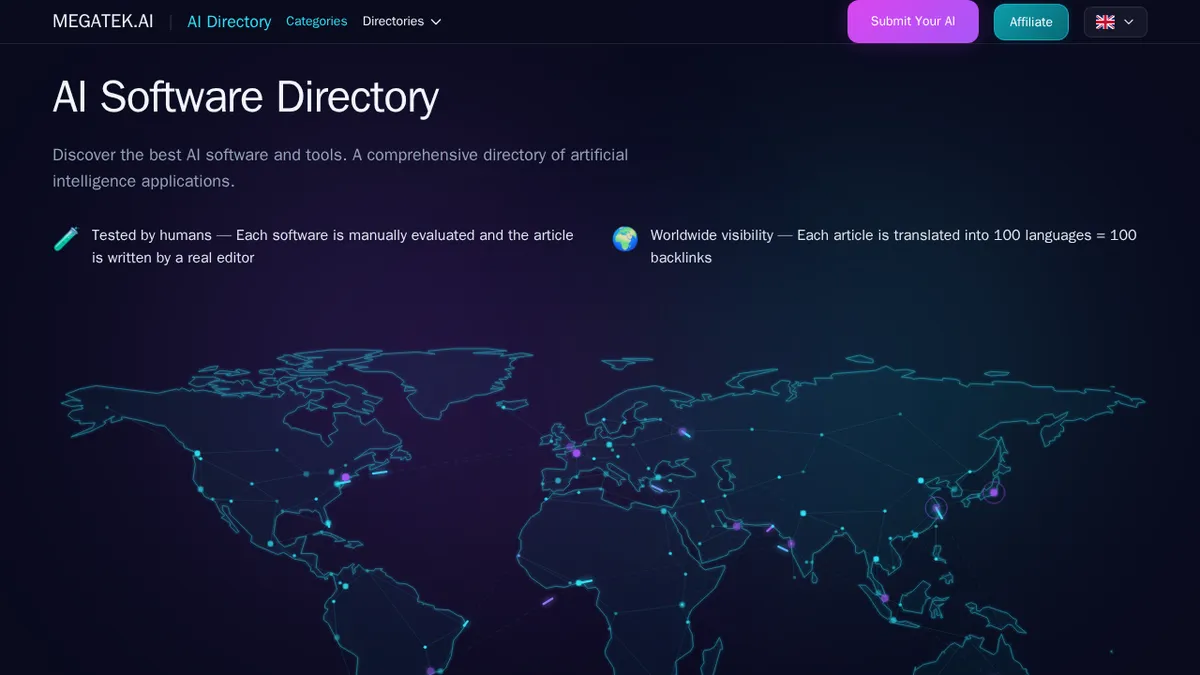This screenshot has width=1200, height=675.
Task: Open the Directories dropdown
Action: (x=393, y=21)
